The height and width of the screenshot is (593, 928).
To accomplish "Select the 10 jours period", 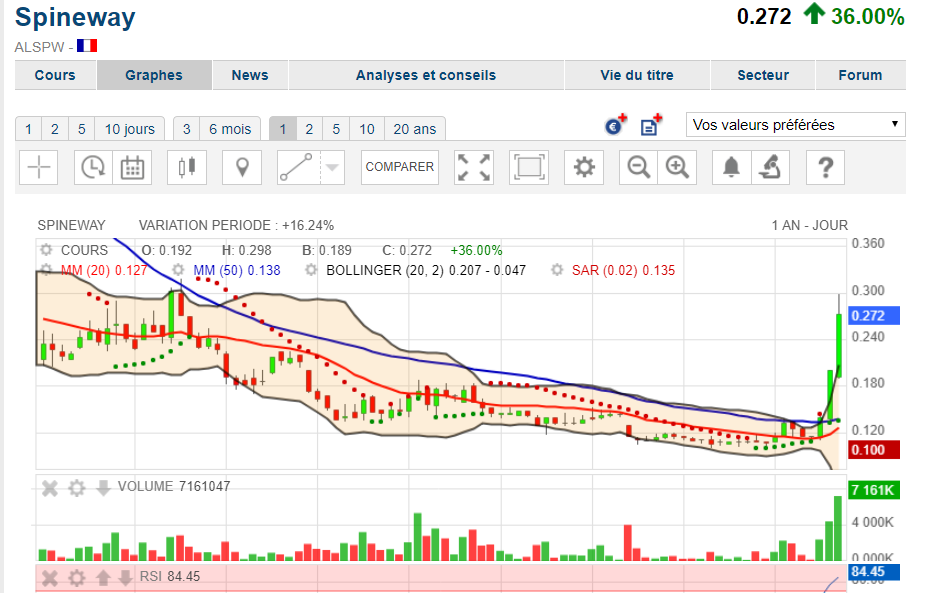I will coord(130,129).
